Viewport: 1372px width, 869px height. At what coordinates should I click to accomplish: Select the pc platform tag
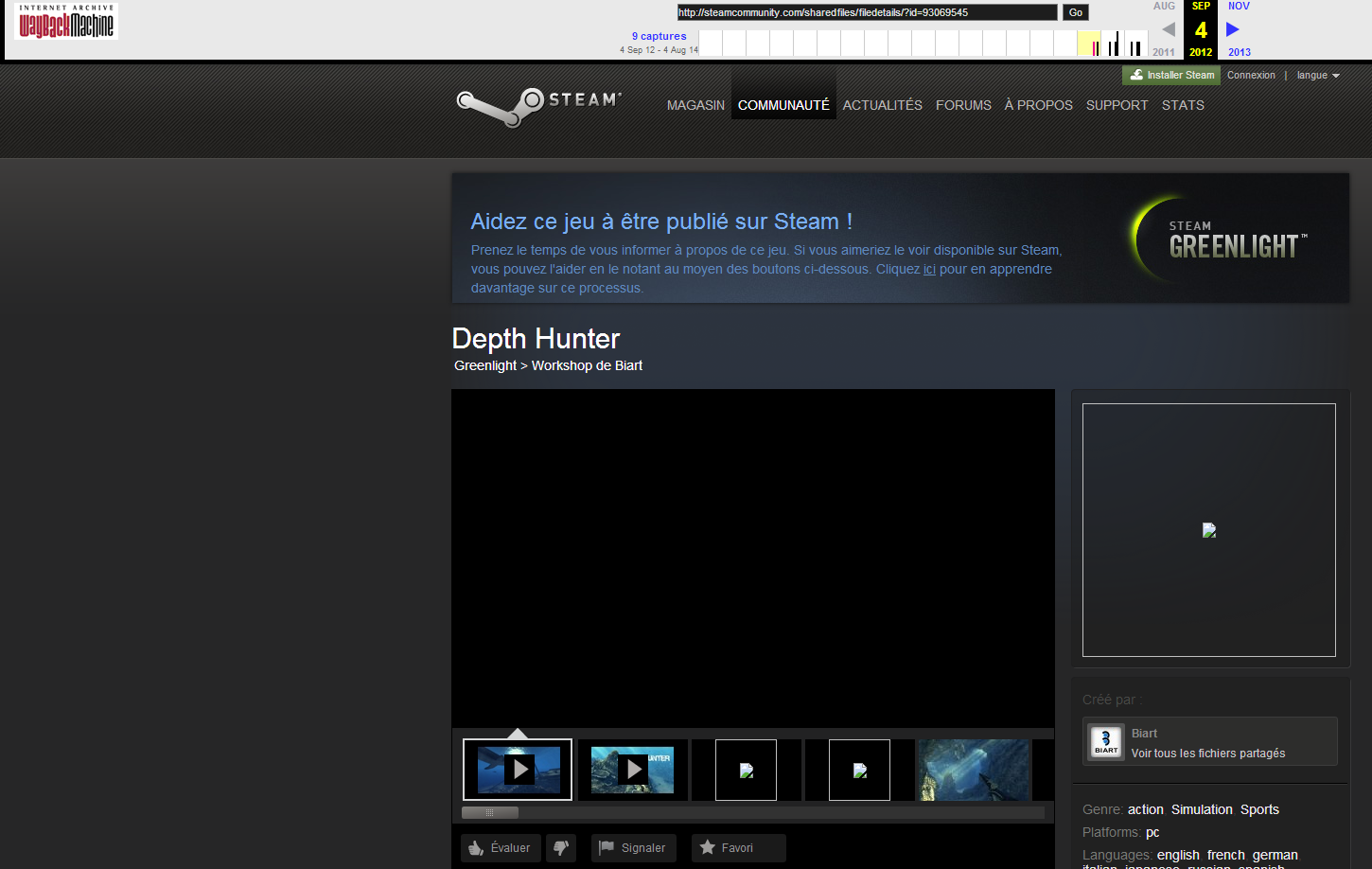coord(1152,832)
